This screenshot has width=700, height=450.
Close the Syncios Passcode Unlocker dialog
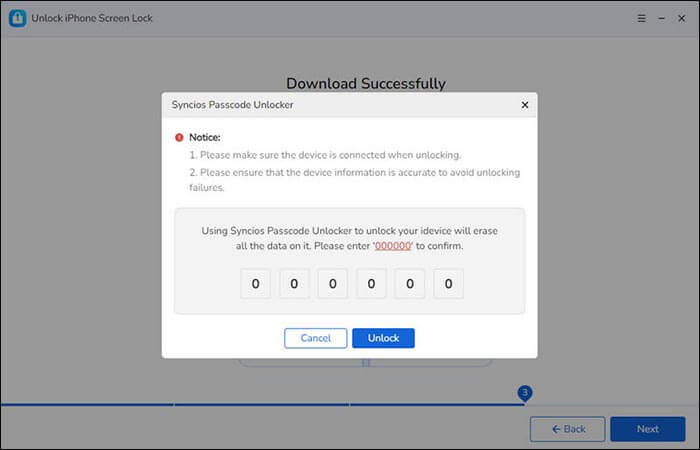pos(525,104)
